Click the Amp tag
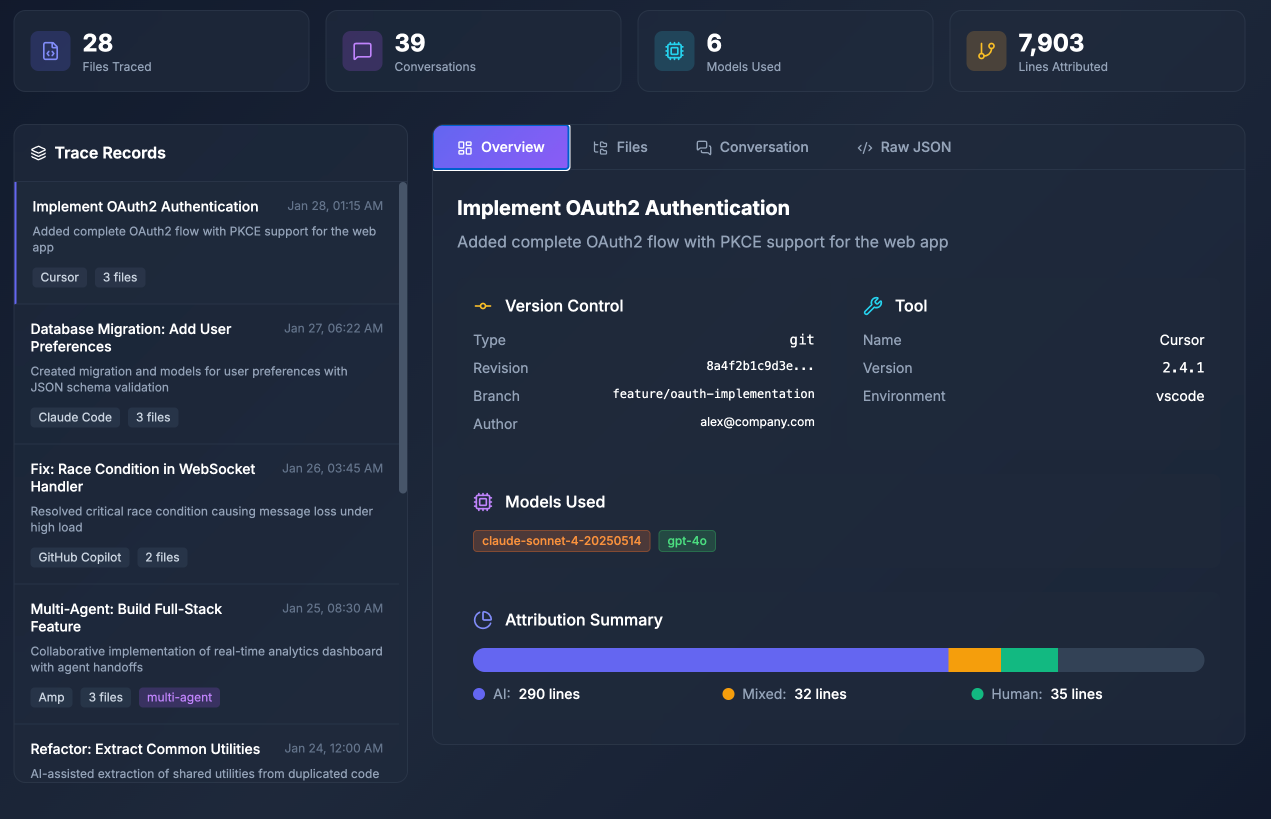The width and height of the screenshot is (1271, 819). coord(52,697)
